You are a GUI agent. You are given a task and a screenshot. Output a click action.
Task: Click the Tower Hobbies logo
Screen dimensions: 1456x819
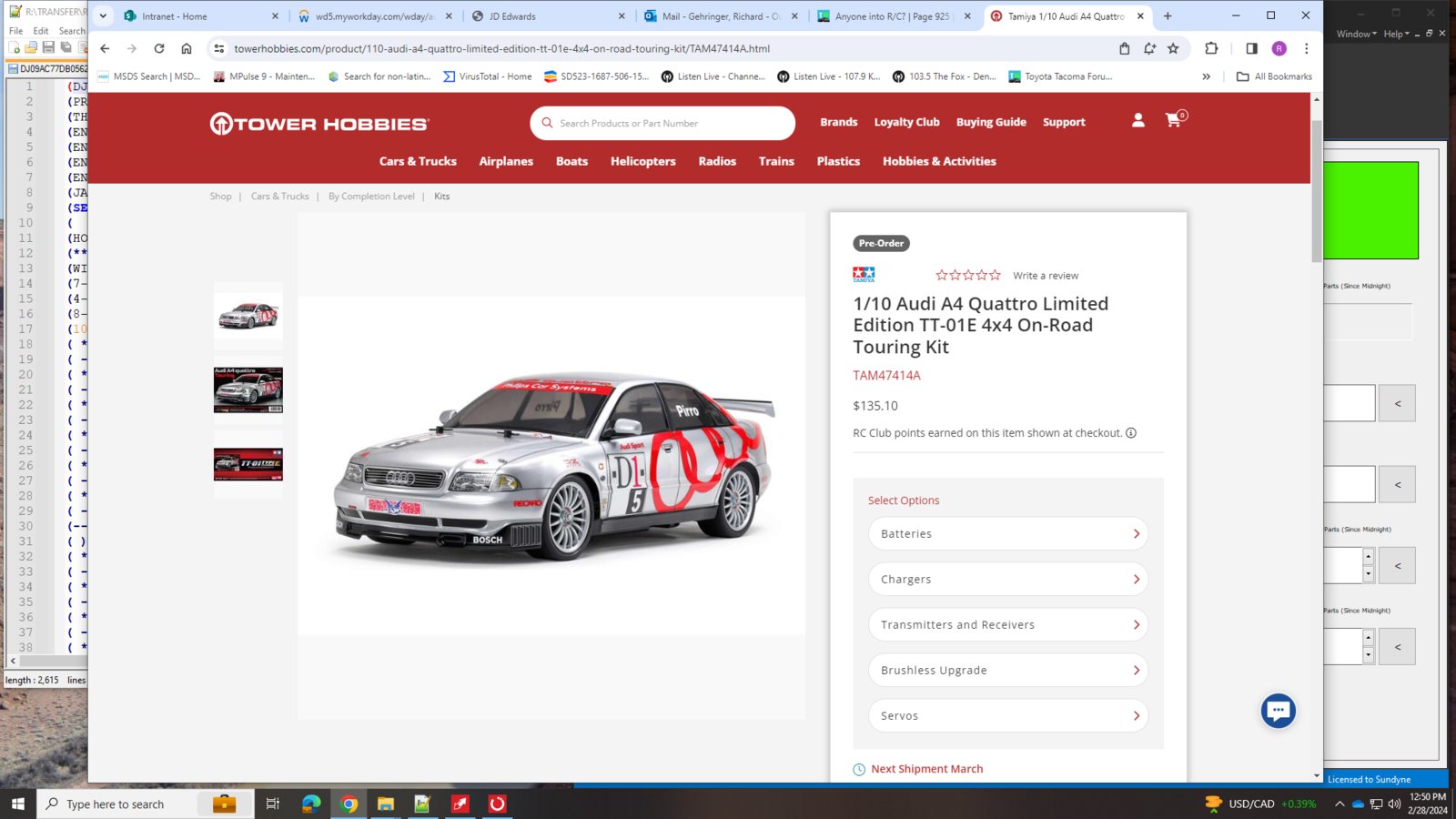pos(319,123)
